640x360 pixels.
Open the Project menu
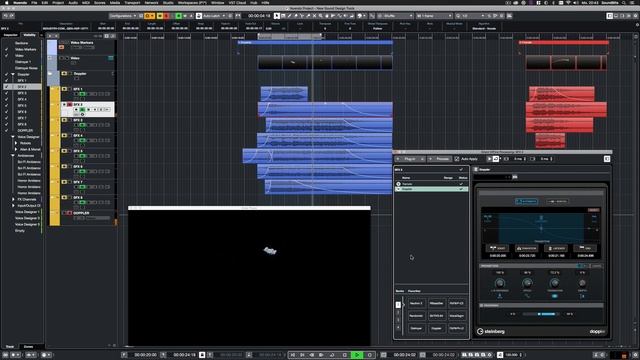click(58, 2)
